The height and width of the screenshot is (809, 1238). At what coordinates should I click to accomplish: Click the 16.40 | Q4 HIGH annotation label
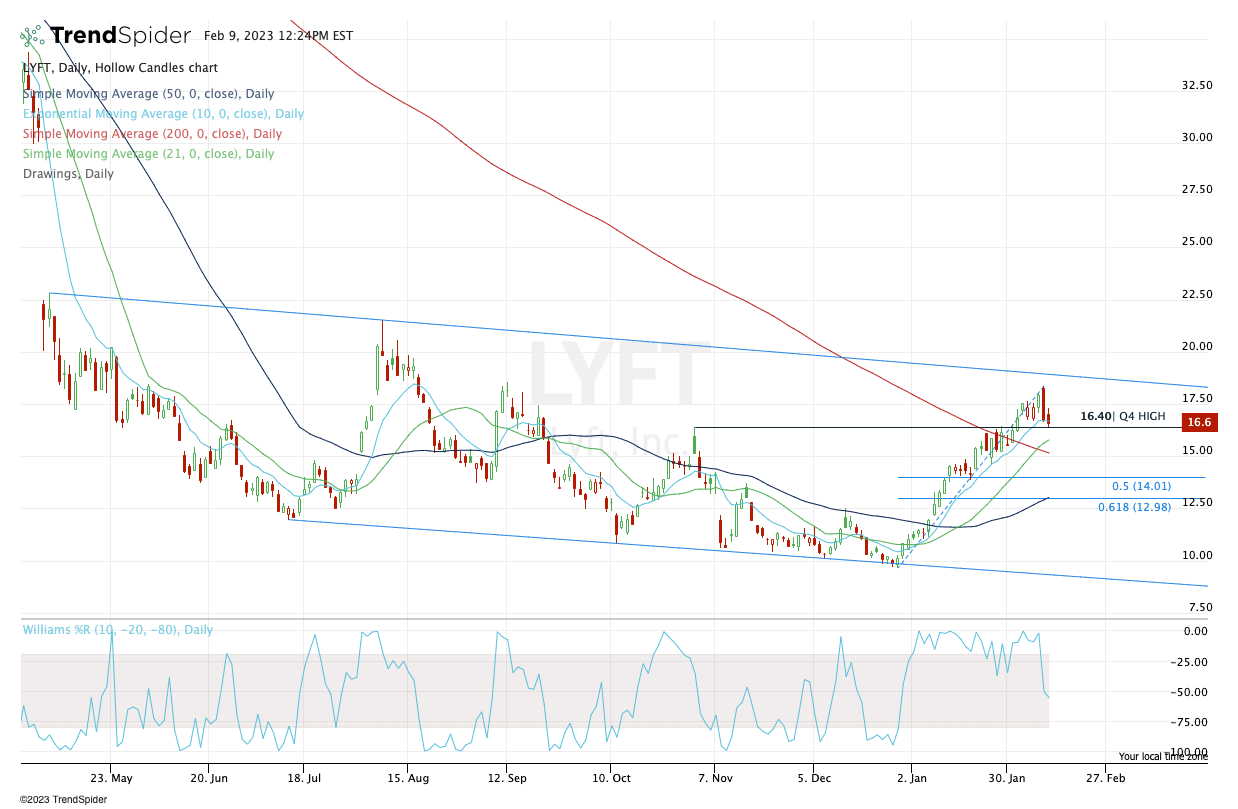click(1122, 416)
